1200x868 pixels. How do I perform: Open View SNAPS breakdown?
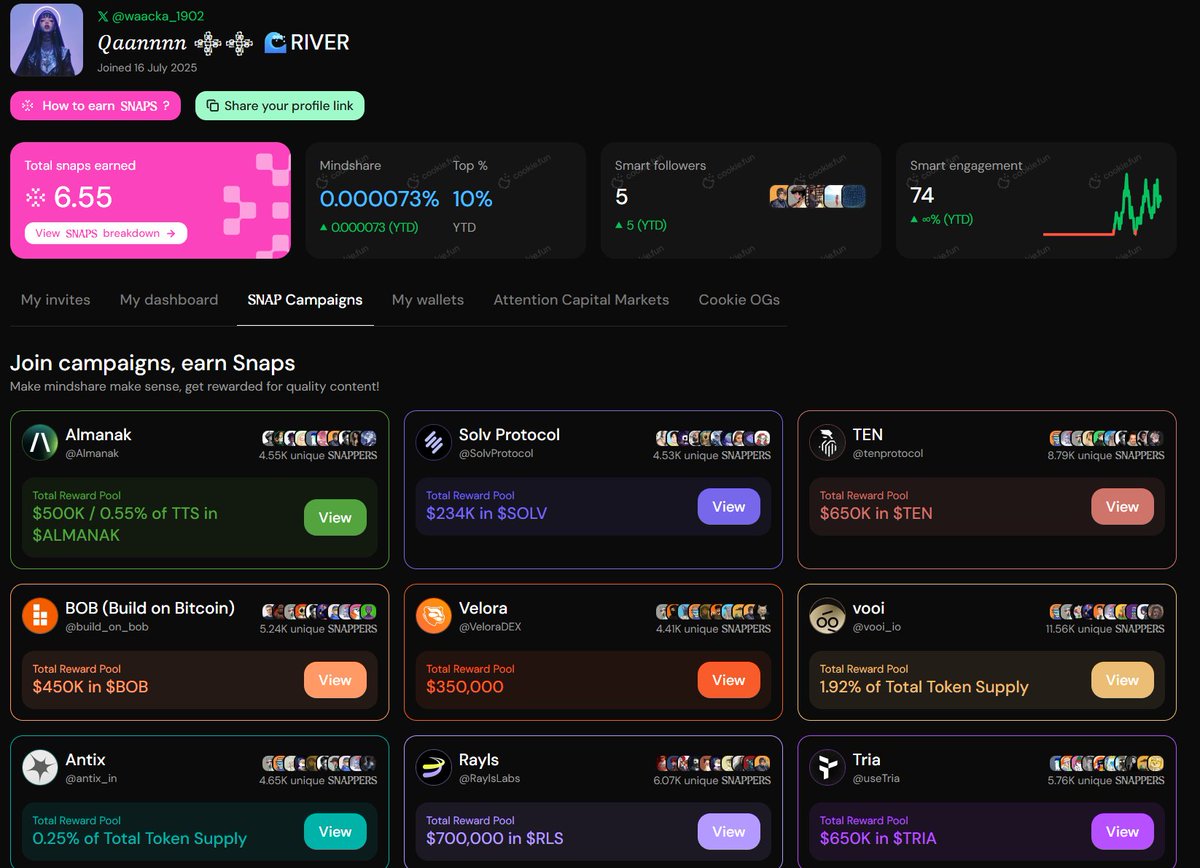(x=106, y=233)
